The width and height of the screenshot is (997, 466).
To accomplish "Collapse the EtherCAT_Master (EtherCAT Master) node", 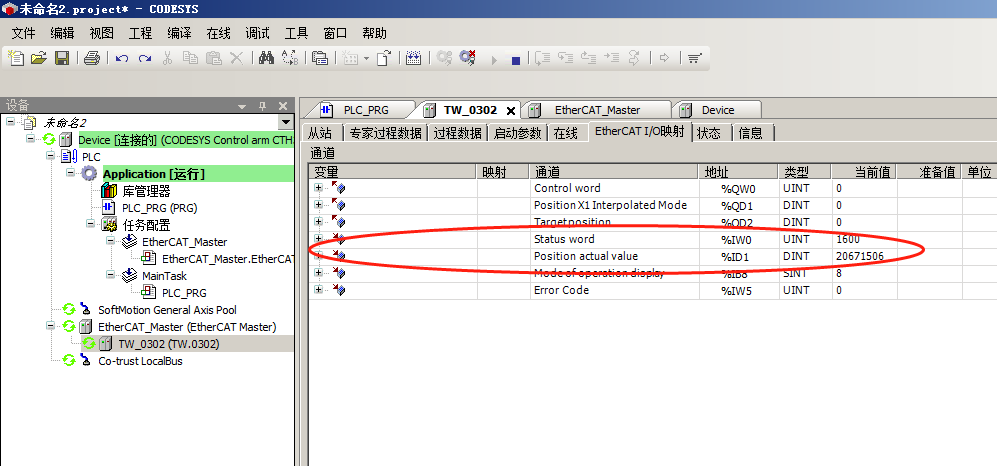I will [x=50, y=326].
